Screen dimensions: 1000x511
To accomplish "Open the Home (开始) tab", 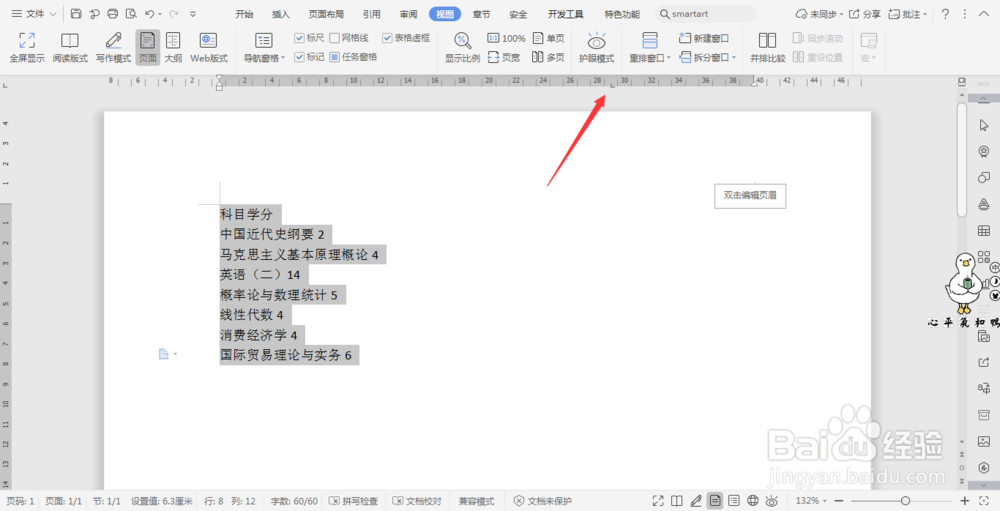I will coord(244,14).
